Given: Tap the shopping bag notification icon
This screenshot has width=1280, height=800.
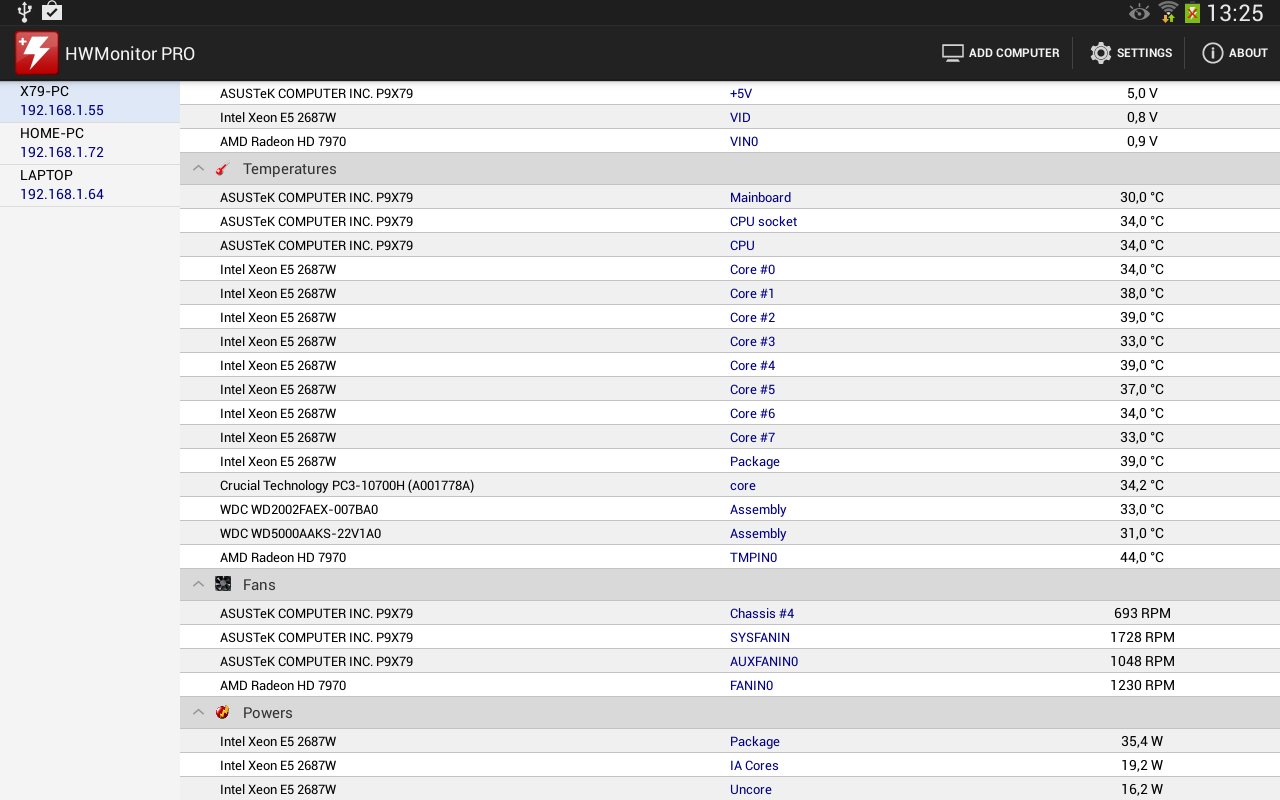Looking at the screenshot, I should [x=52, y=12].
